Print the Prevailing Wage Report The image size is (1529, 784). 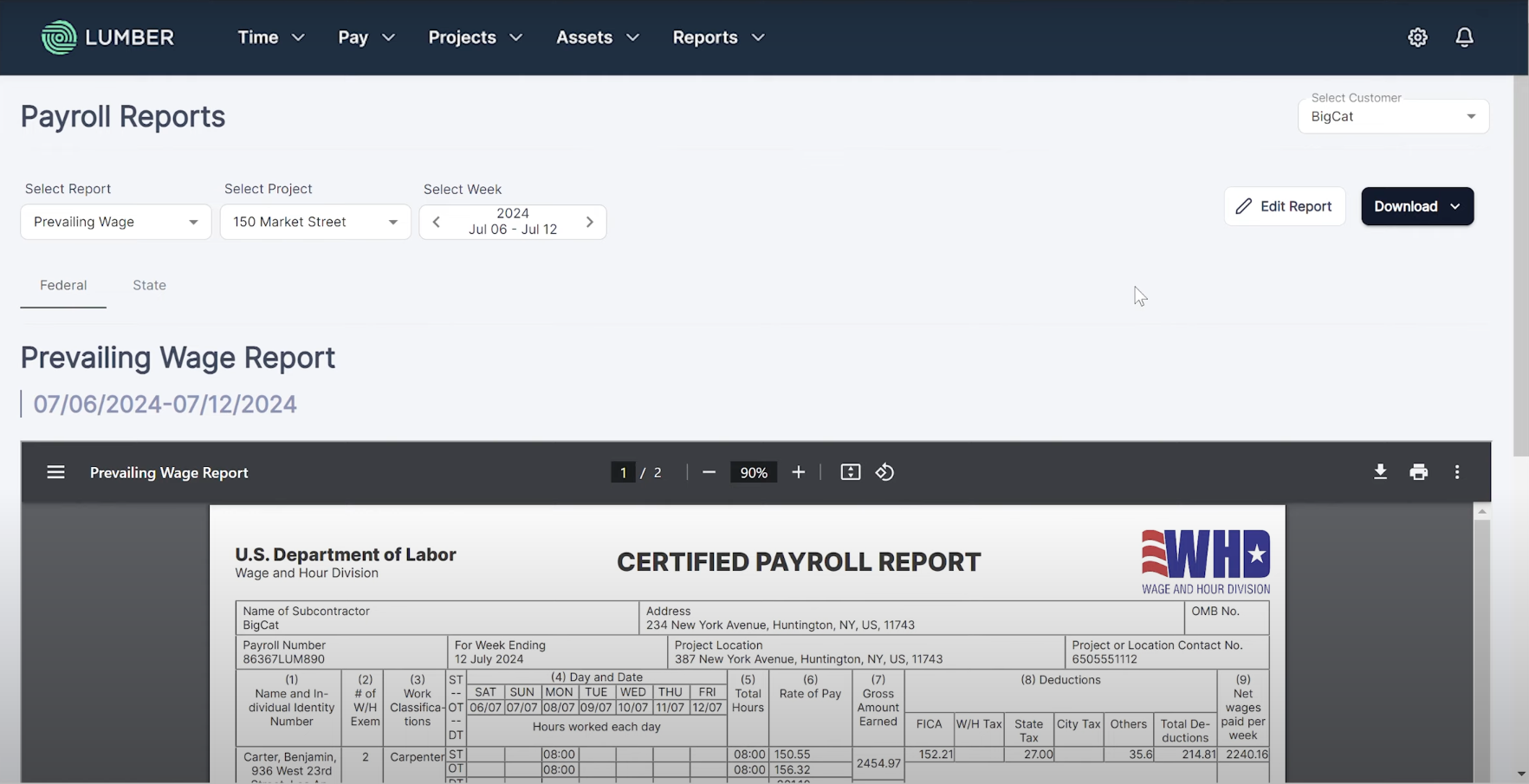(x=1418, y=472)
